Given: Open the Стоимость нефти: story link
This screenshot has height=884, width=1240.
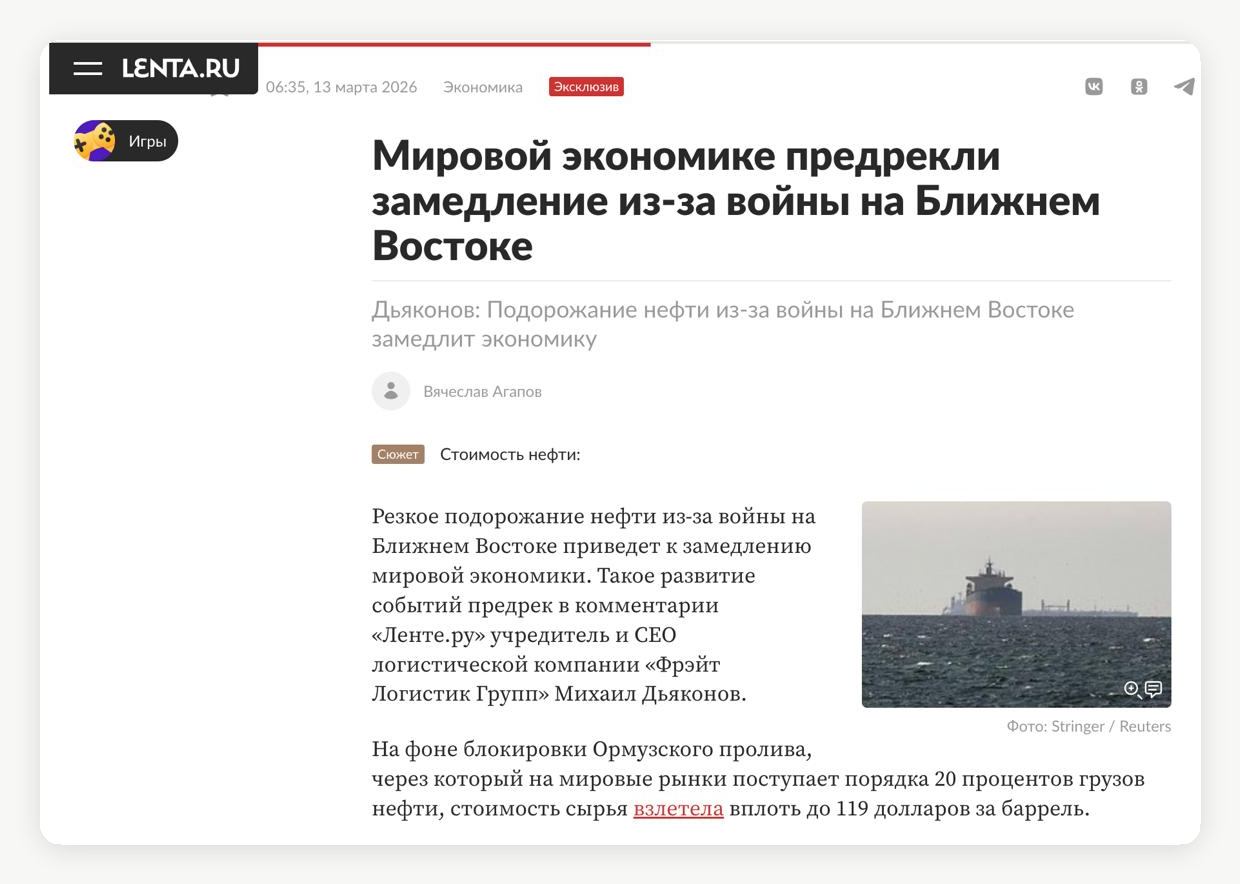Looking at the screenshot, I should [510, 454].
